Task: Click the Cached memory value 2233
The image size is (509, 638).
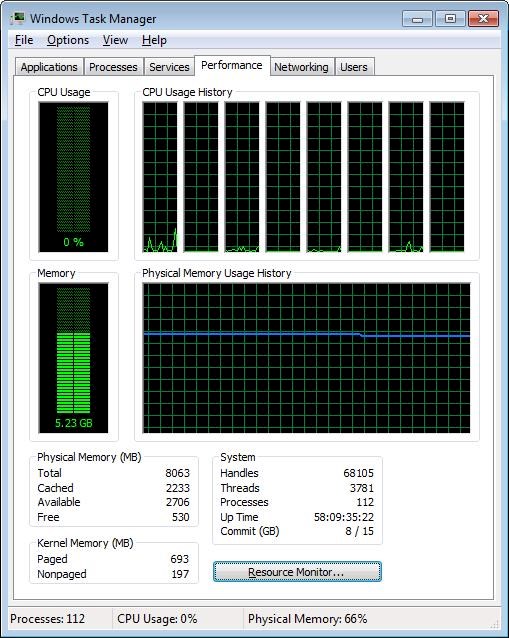Action: click(177, 488)
